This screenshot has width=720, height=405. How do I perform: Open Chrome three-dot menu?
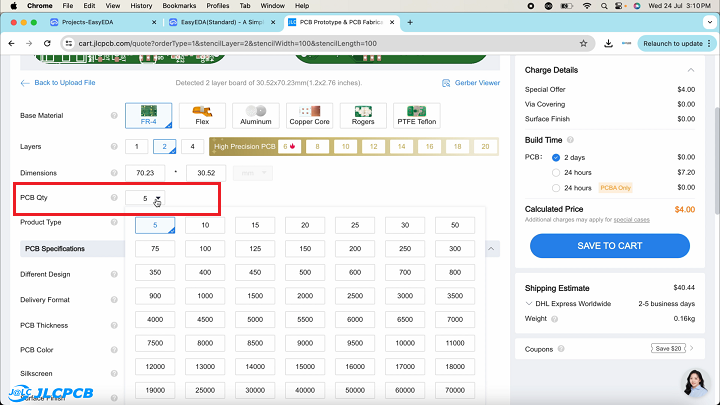(709, 43)
